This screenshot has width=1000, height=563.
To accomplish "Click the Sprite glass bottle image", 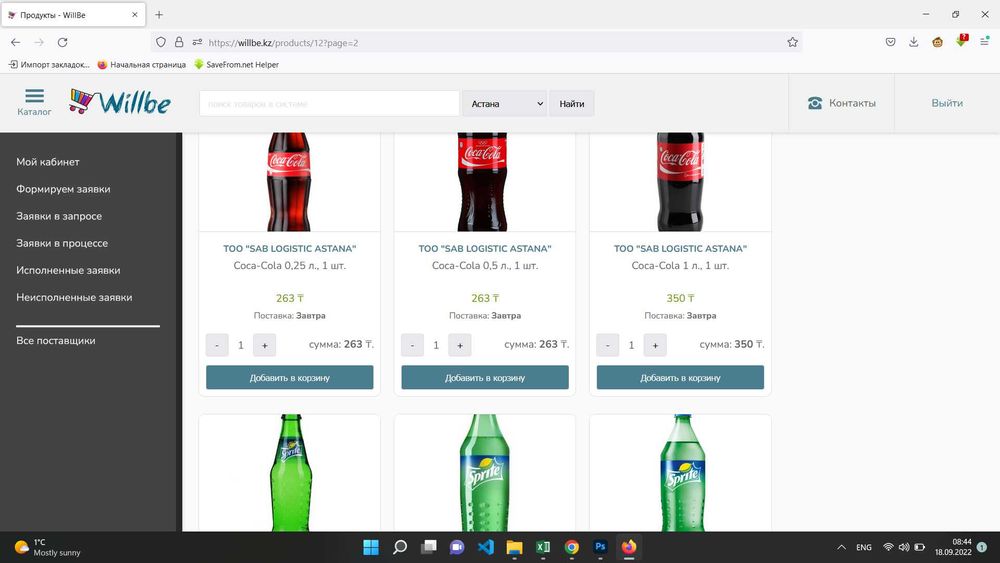I will point(290,472).
